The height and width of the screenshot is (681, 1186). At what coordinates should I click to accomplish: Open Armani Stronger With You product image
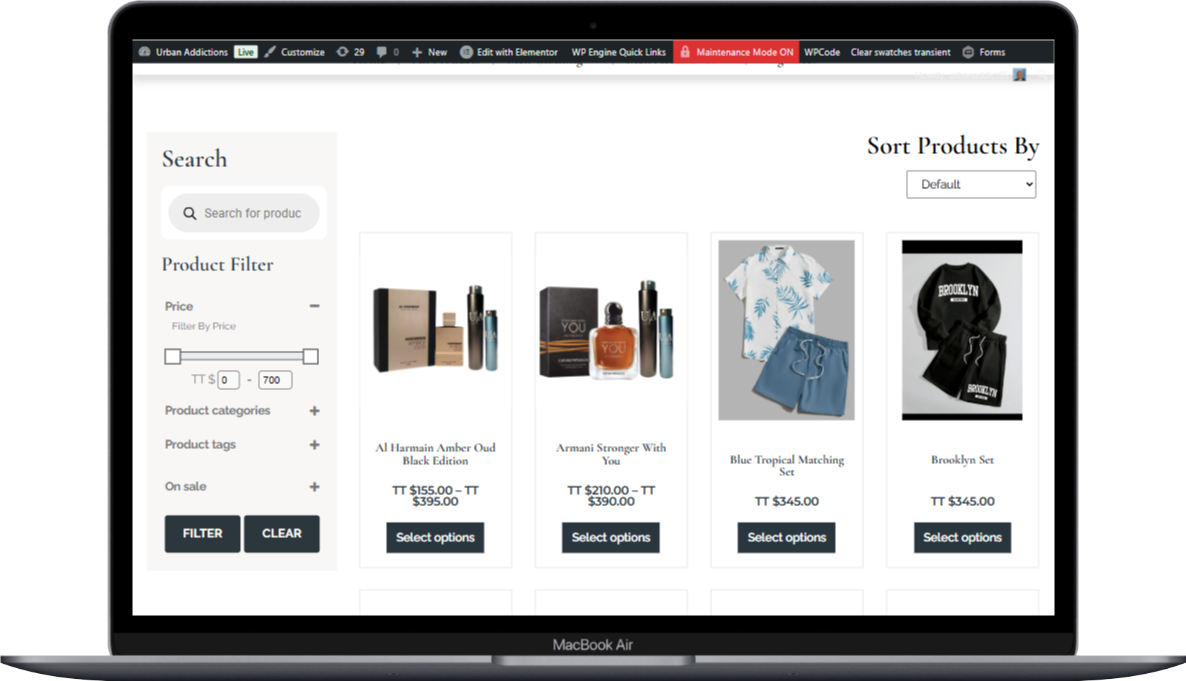point(611,329)
